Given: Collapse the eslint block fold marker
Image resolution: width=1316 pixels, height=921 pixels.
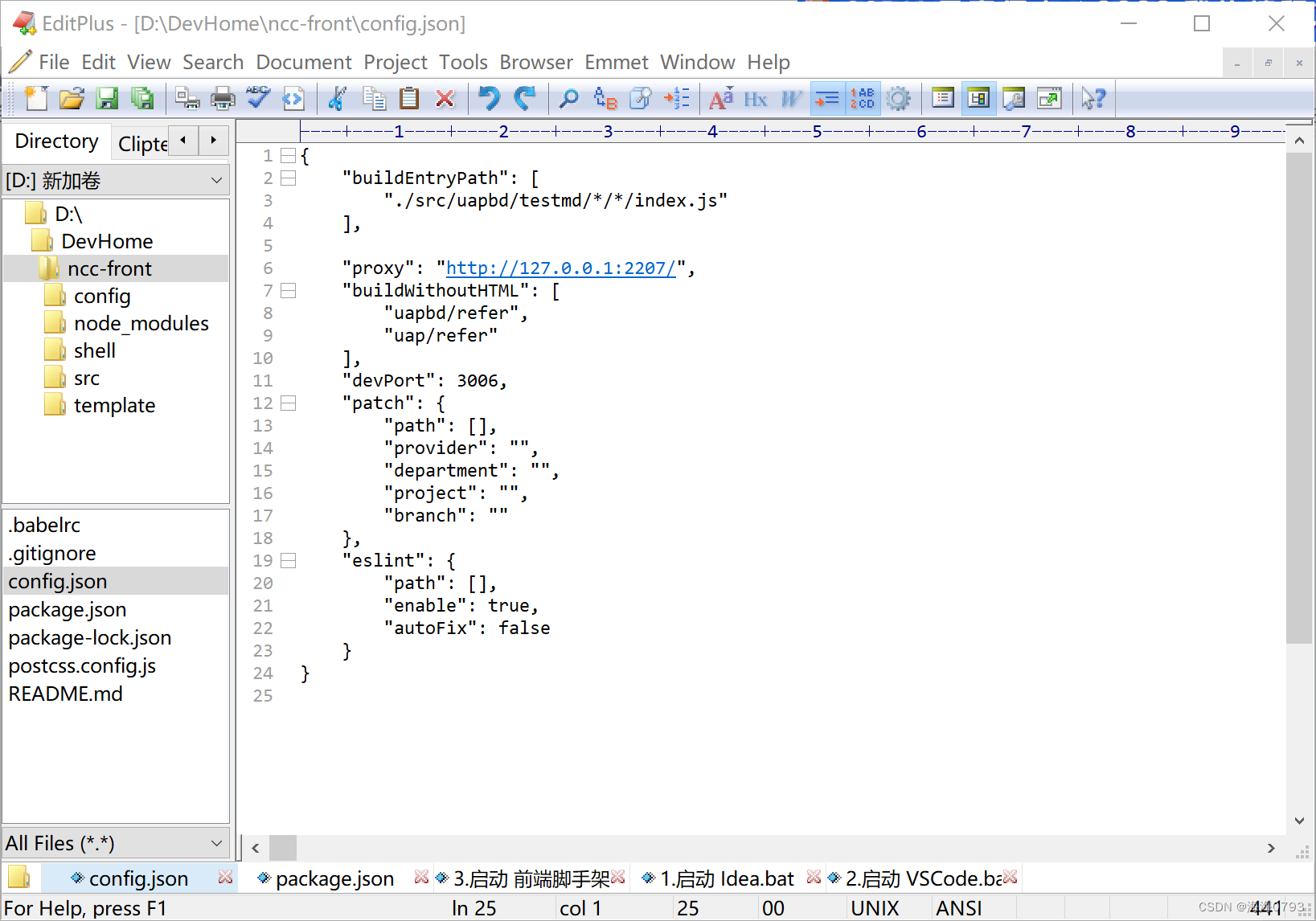Looking at the screenshot, I should pyautogui.click(x=289, y=560).
